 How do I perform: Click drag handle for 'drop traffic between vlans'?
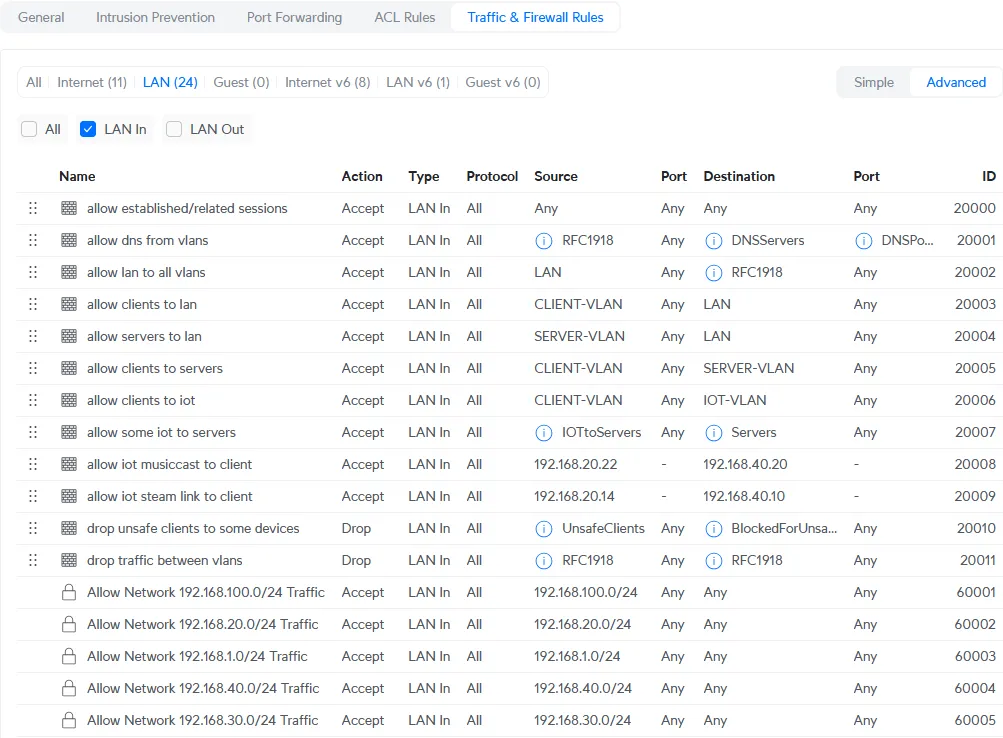tap(33, 560)
